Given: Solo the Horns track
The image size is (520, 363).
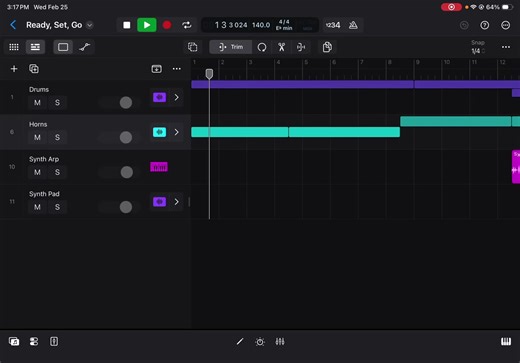Looking at the screenshot, I should click(57, 137).
